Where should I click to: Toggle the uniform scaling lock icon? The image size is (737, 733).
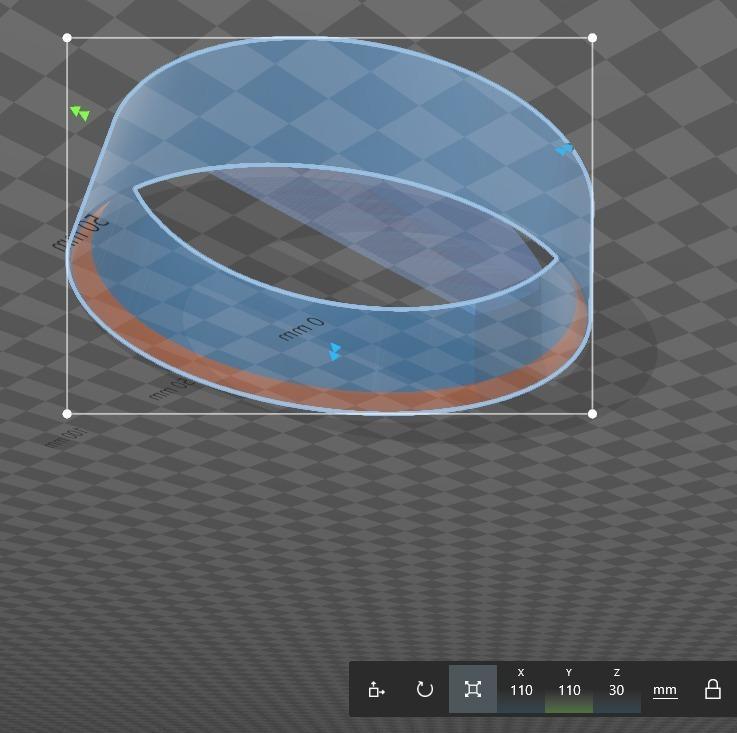tap(713, 689)
